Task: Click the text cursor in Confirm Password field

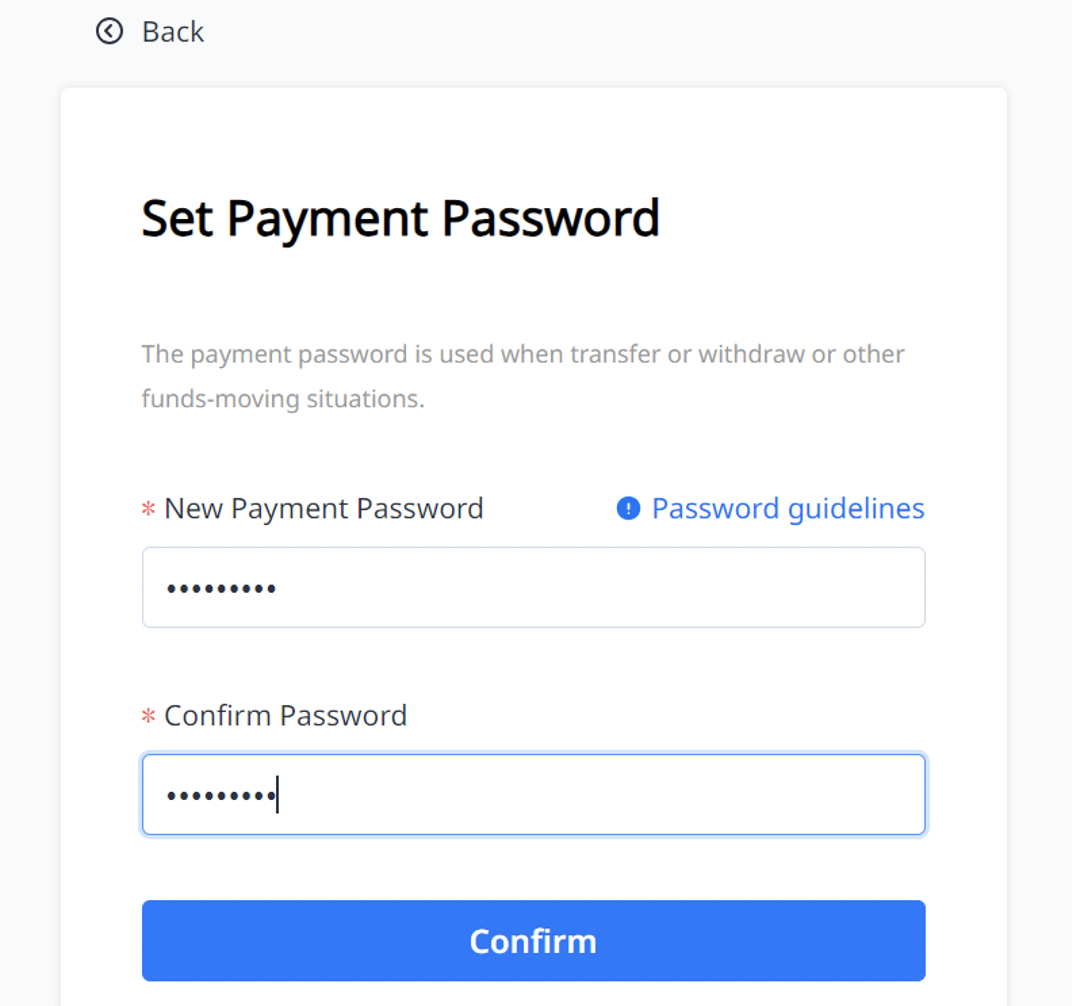Action: [277, 796]
